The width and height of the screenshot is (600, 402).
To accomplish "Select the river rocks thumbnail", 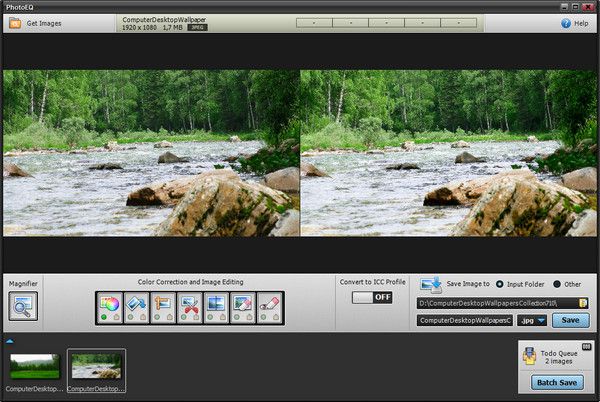I will tap(96, 366).
